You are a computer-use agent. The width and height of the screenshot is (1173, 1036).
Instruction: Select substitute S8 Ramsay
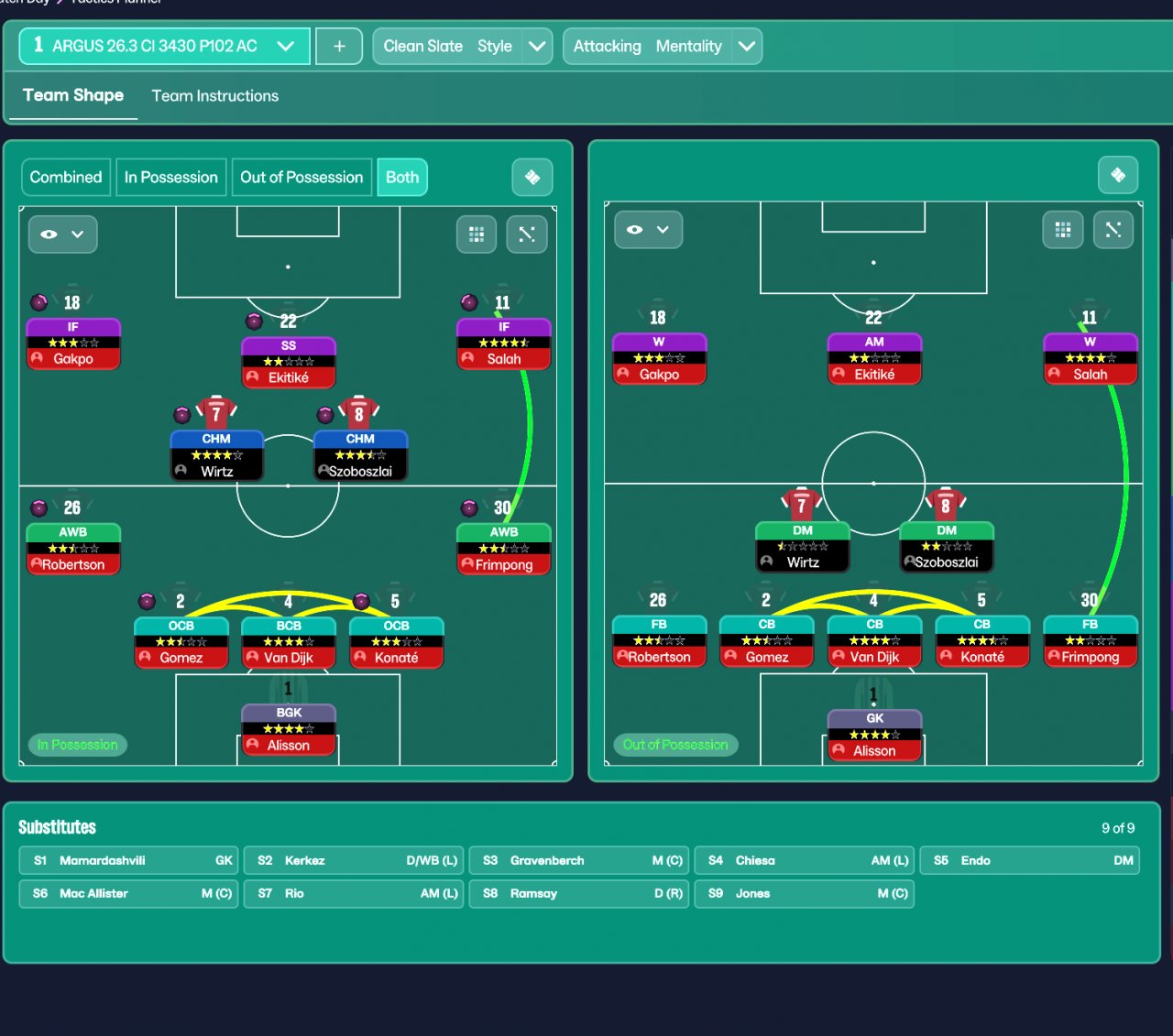pyautogui.click(x=579, y=893)
